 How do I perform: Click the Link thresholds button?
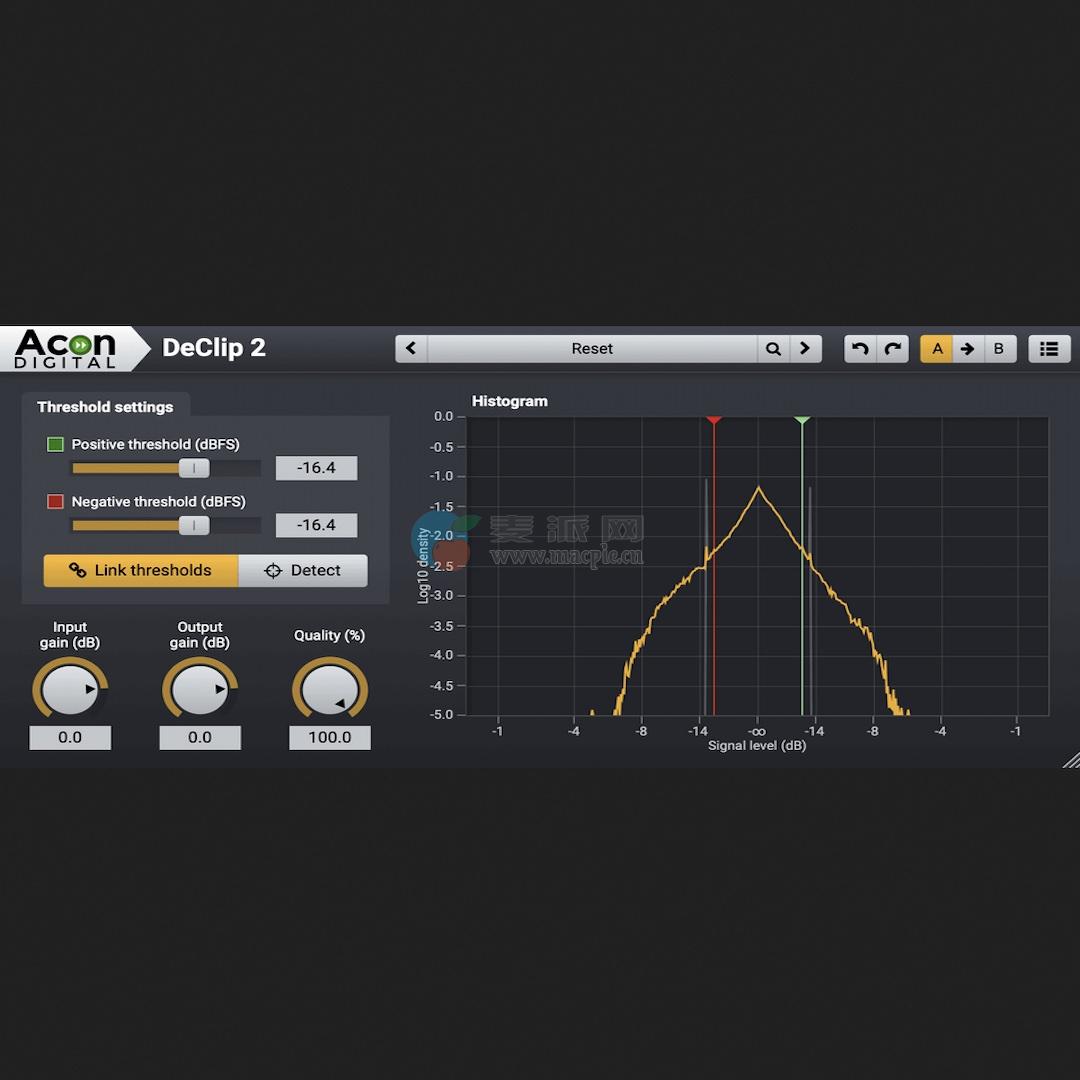(140, 570)
